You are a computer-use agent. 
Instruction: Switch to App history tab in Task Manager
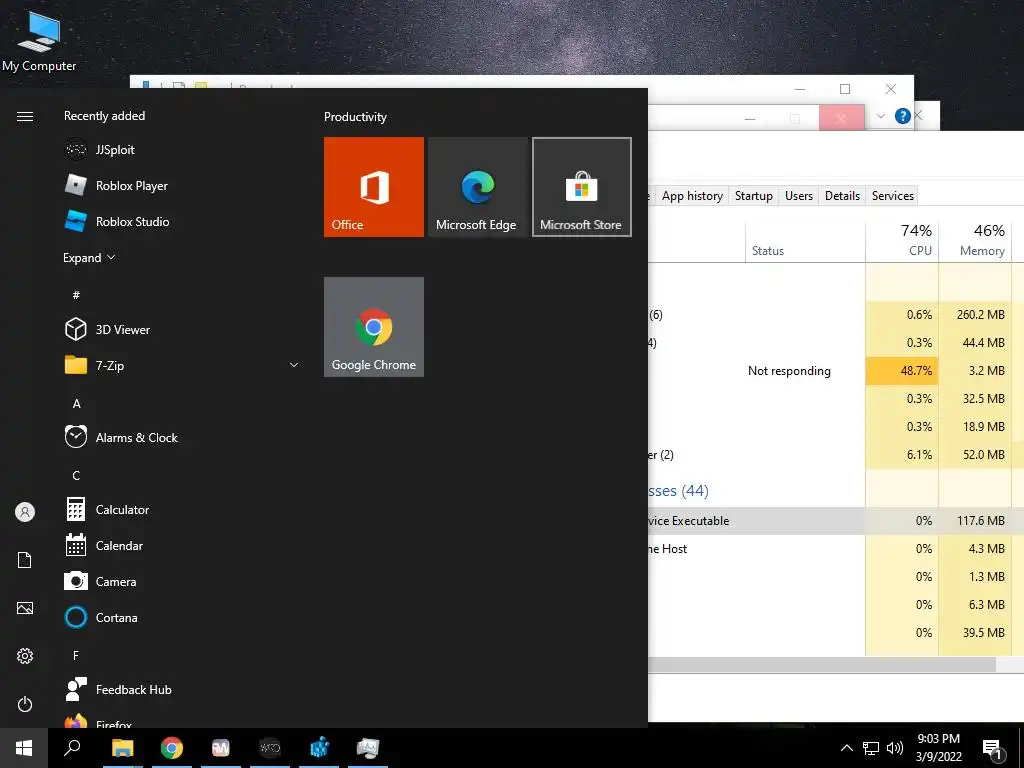point(692,196)
